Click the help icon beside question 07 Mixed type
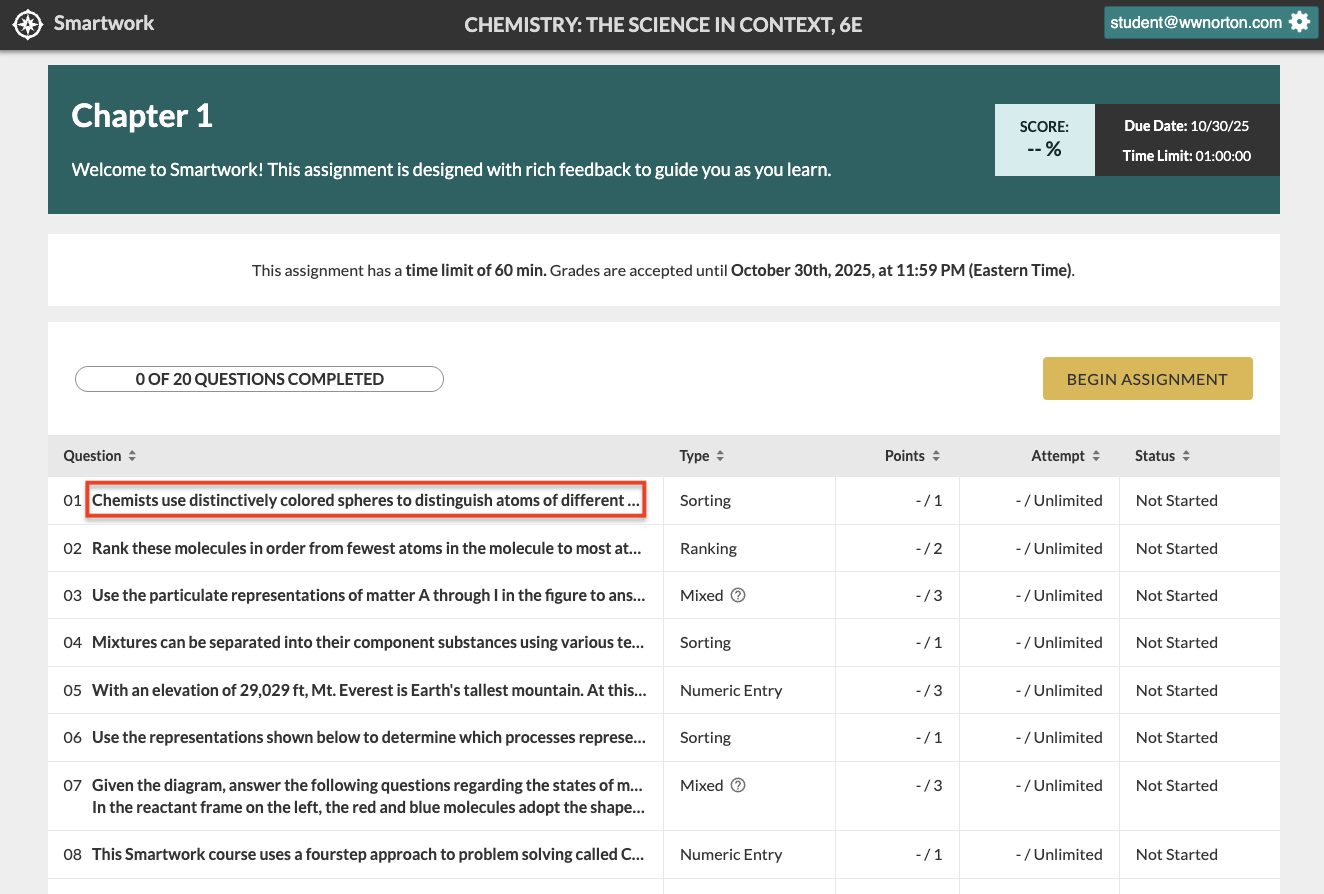 [x=738, y=785]
